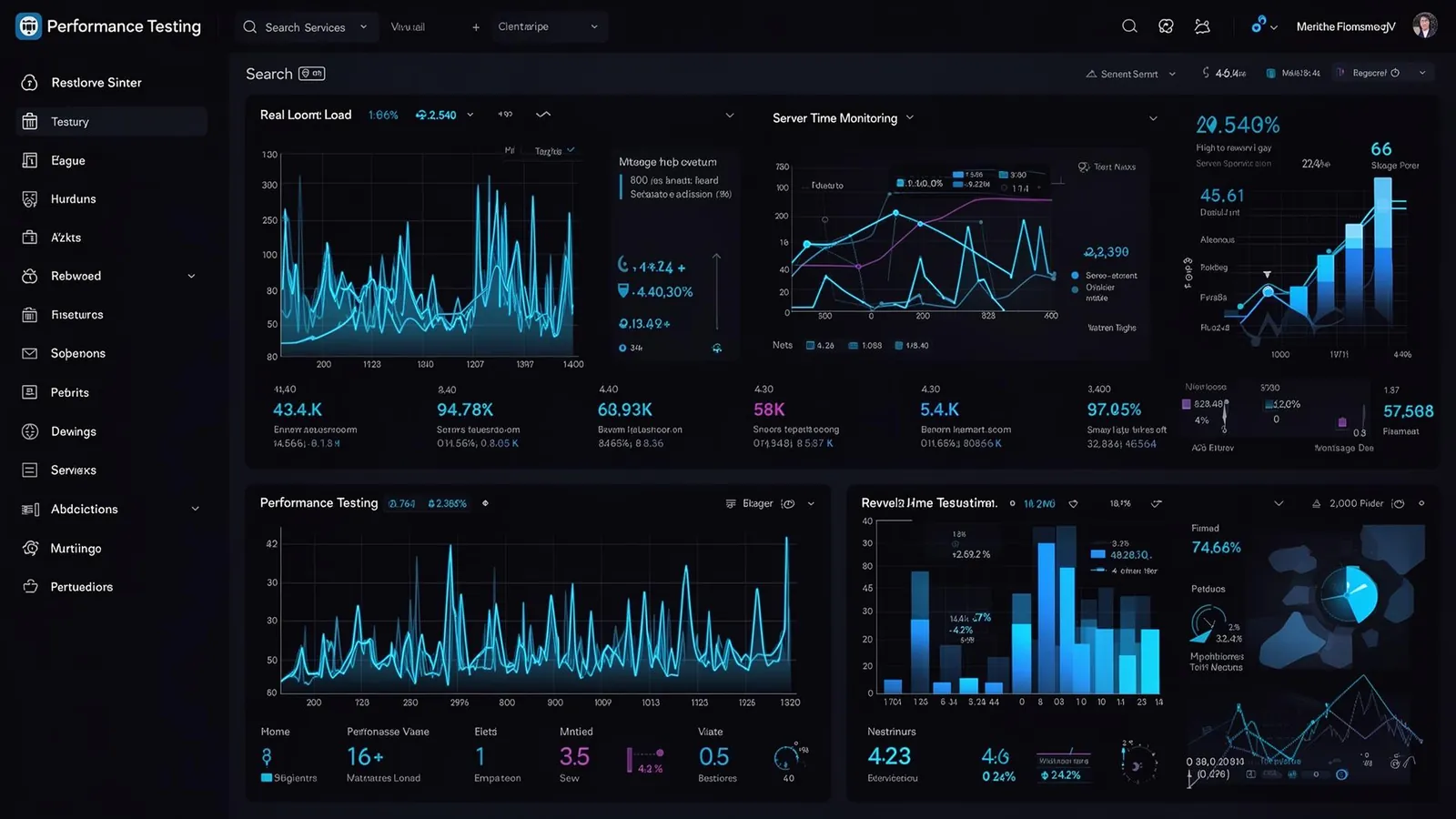
Task: Click the line chart icon in Real Loom header
Action: (x=543, y=115)
